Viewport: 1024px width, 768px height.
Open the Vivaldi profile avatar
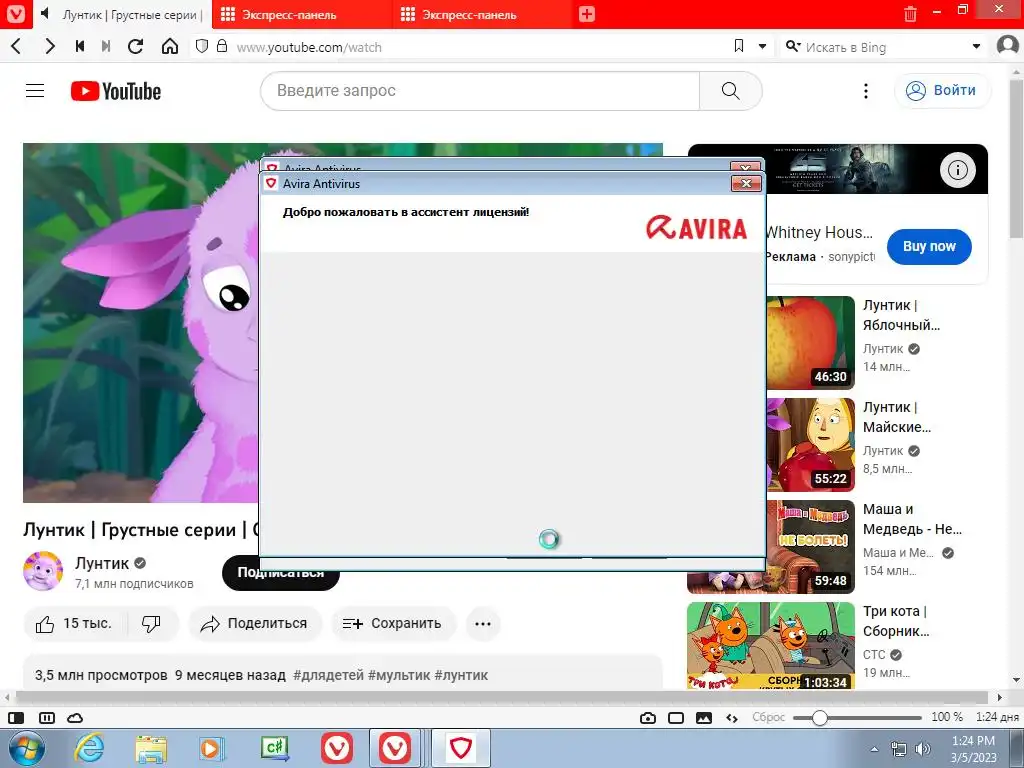point(1008,45)
